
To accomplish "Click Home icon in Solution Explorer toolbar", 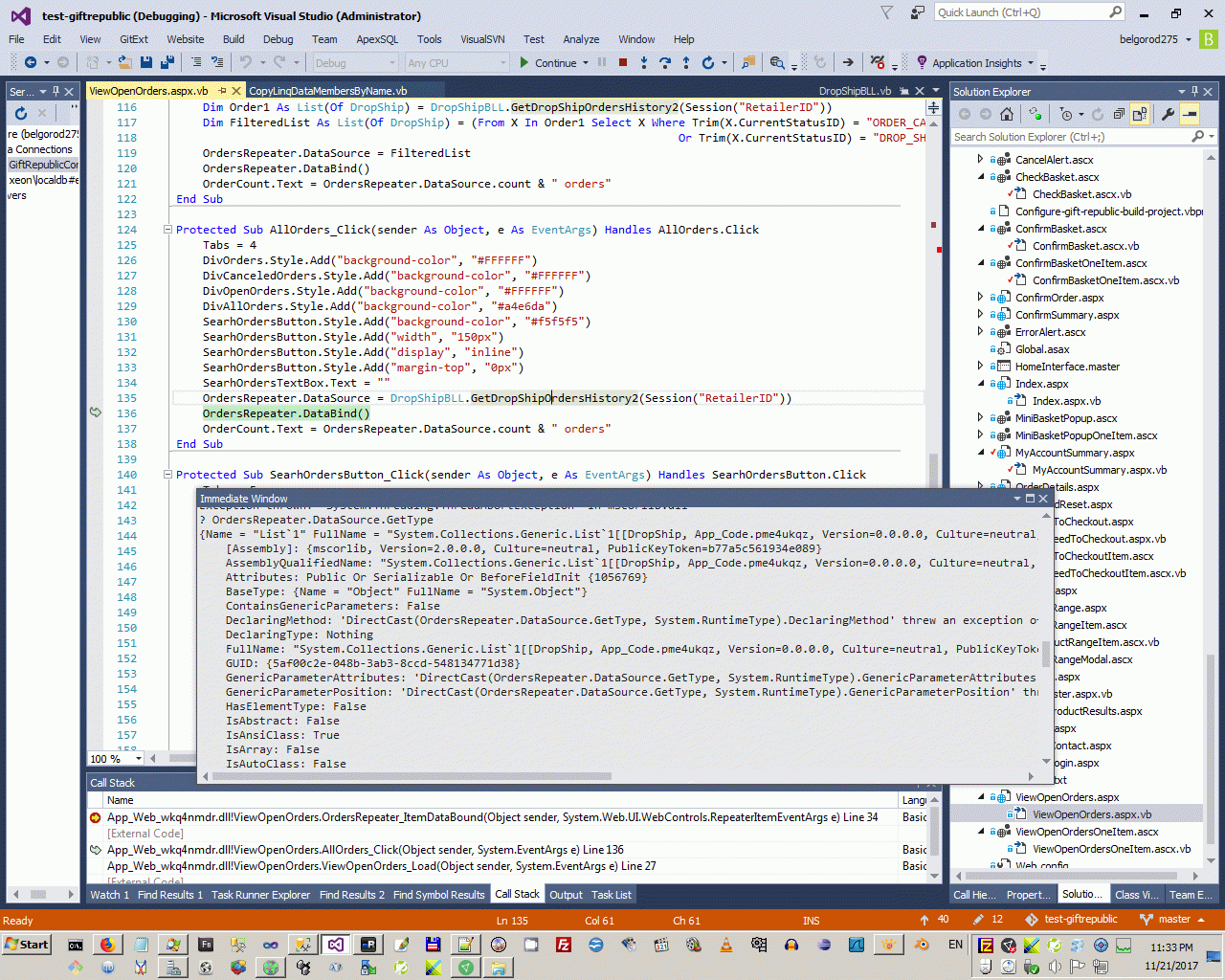I will pos(1006,114).
